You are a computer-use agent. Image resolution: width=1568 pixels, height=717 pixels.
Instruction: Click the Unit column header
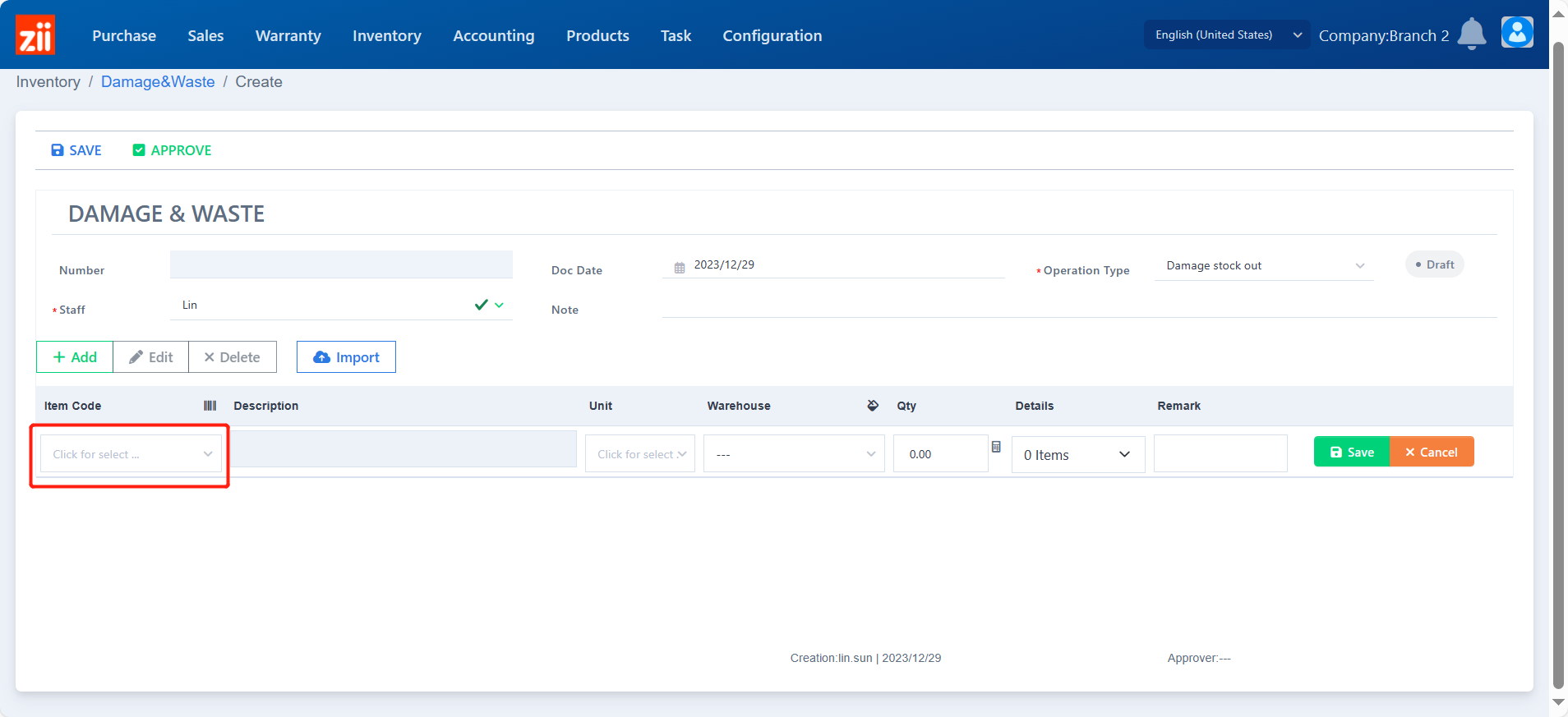tap(601, 406)
